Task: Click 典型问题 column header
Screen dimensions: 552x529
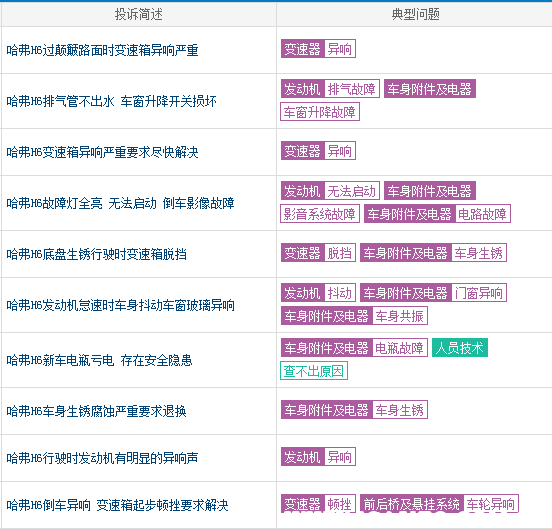Action: (415, 14)
